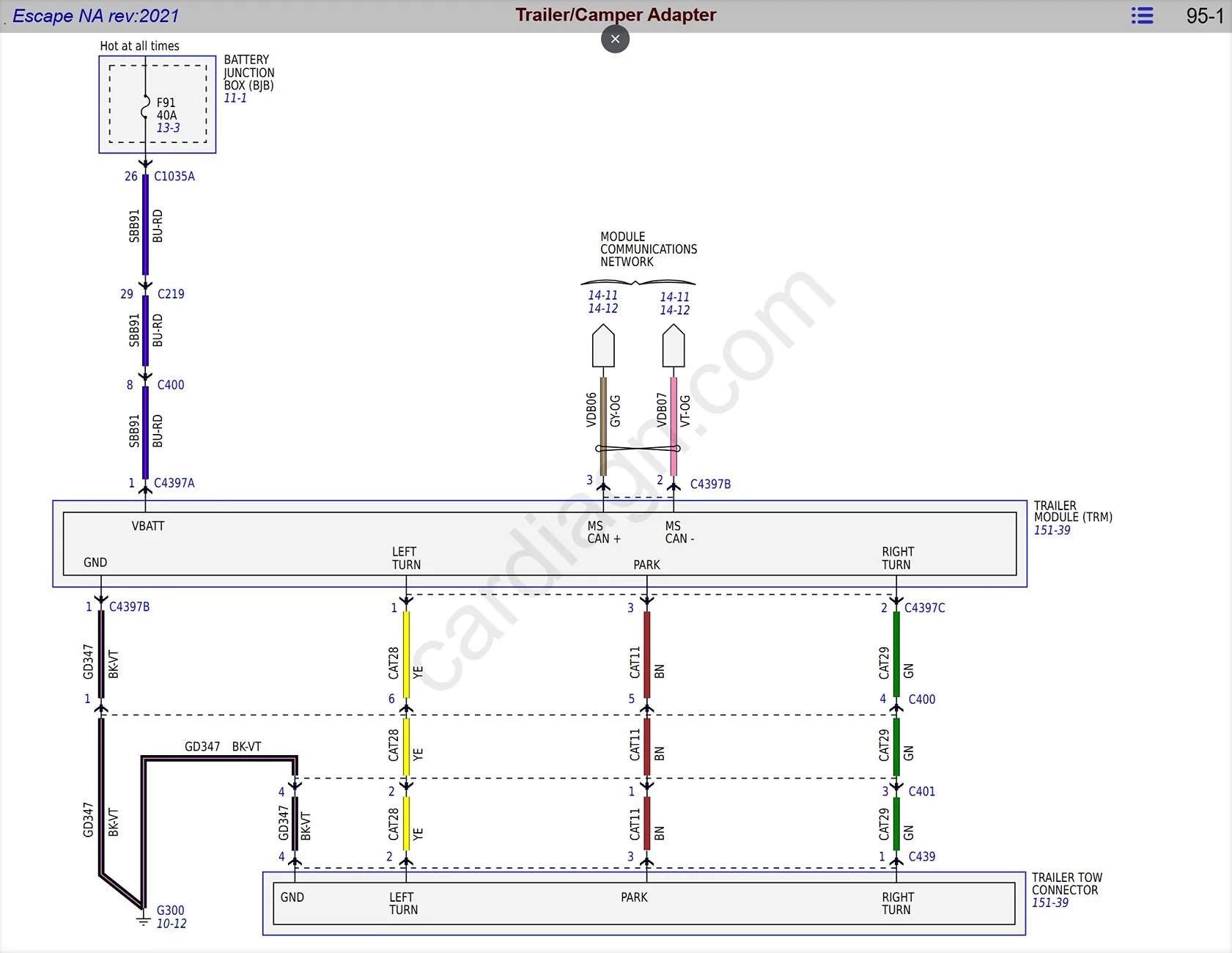Image resolution: width=1232 pixels, height=953 pixels.
Task: Click the yellow CAT28 left turn wire
Action: [x=406, y=653]
